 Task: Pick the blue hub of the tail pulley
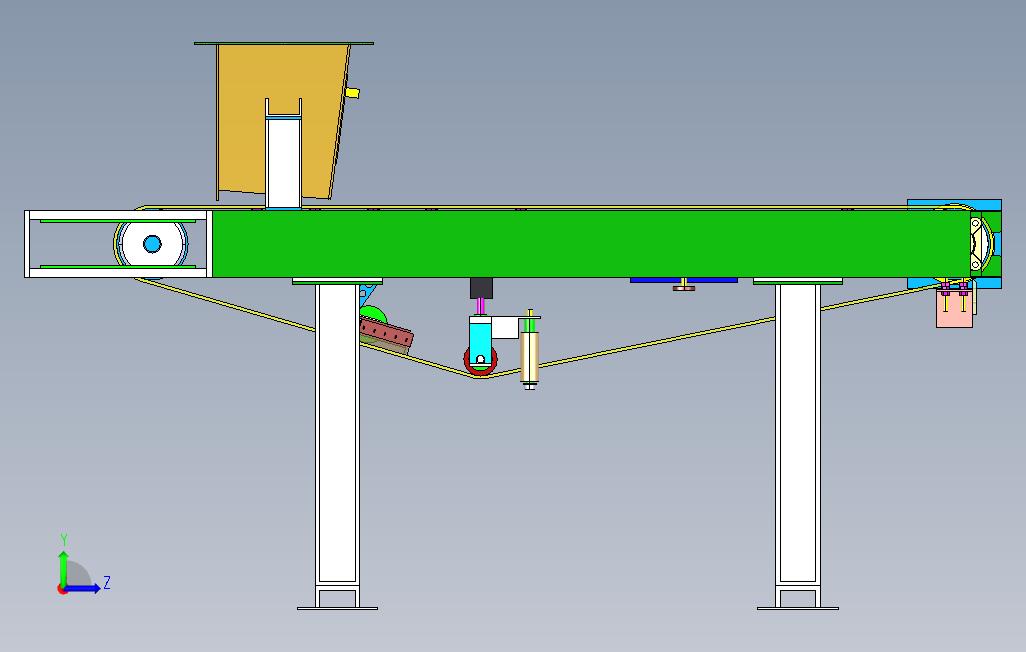pos(152,244)
